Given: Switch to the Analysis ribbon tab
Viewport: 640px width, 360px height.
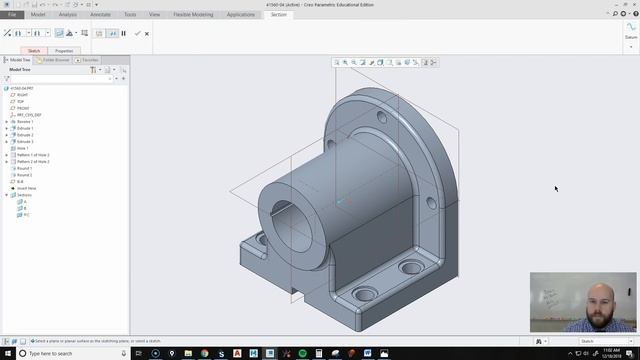Looking at the screenshot, I should pyautogui.click(x=68, y=15).
